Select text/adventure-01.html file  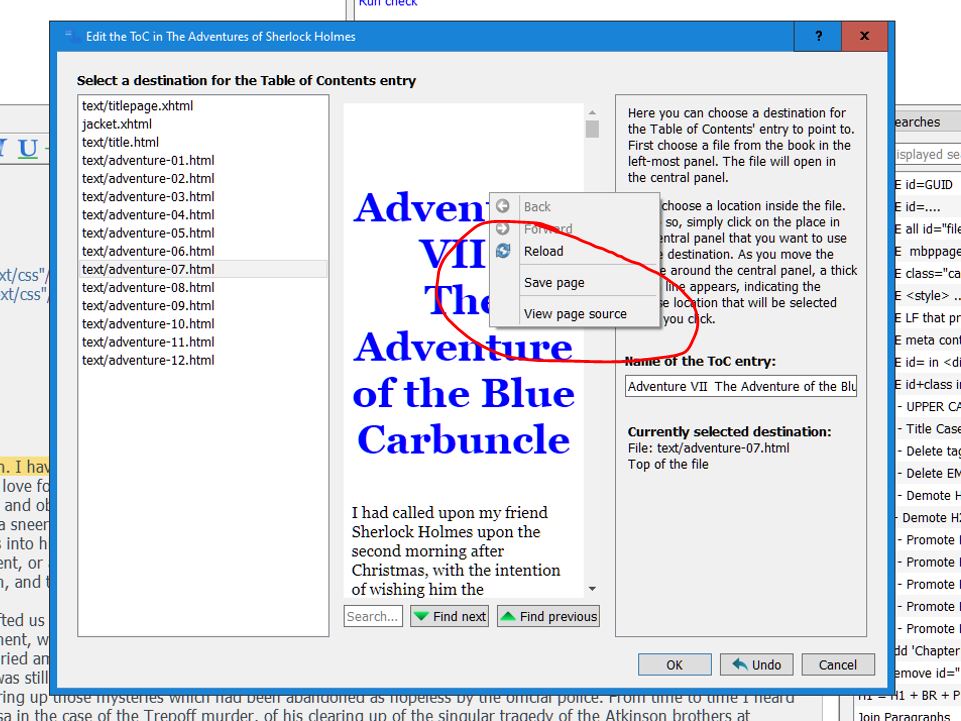(203, 160)
